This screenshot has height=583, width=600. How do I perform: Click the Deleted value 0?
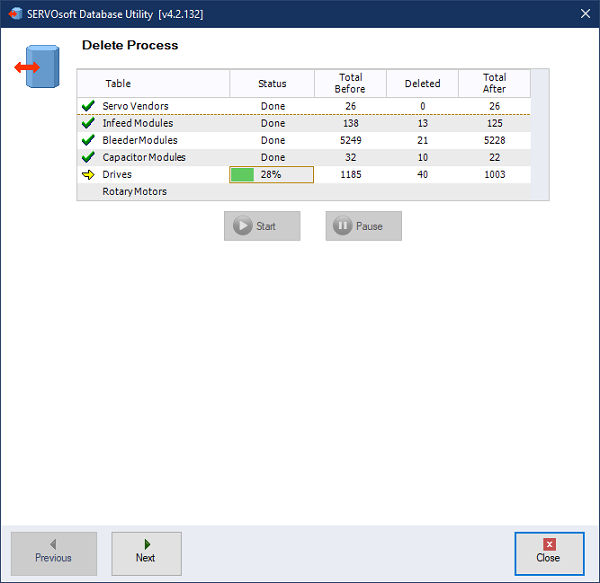[x=422, y=106]
